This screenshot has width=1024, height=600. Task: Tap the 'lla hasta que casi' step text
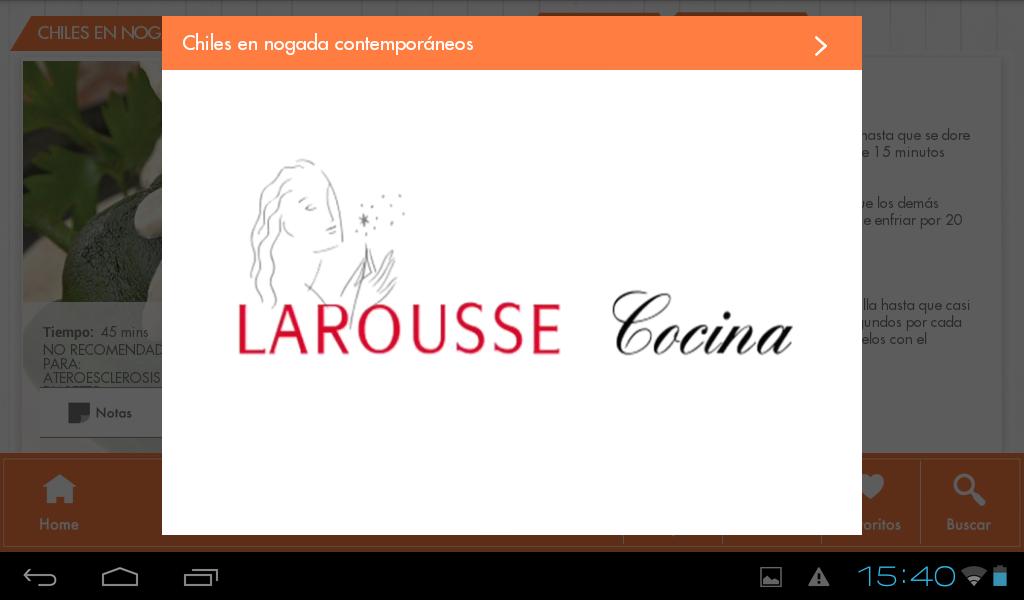916,305
